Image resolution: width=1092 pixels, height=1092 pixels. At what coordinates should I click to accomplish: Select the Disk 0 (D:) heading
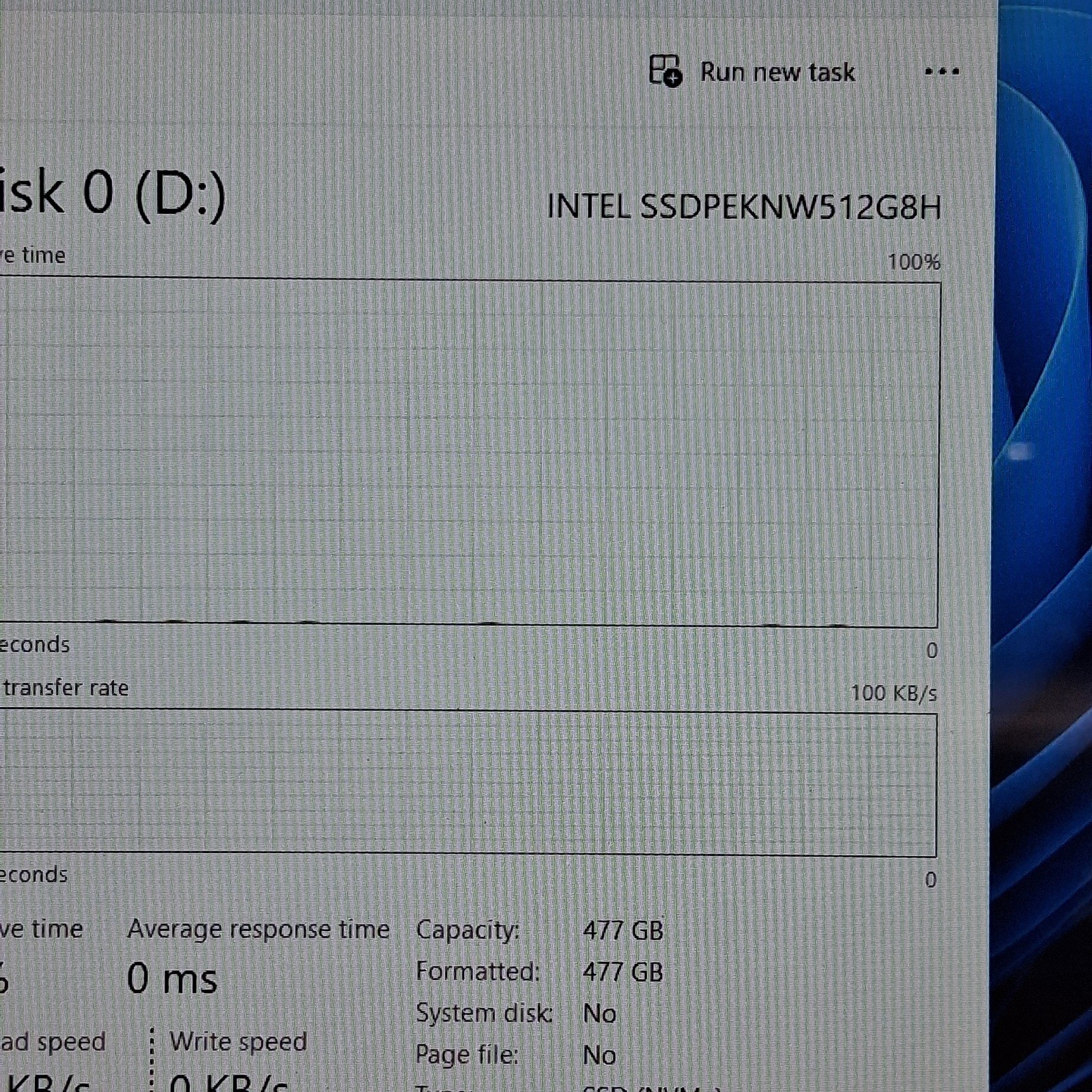coord(113,193)
